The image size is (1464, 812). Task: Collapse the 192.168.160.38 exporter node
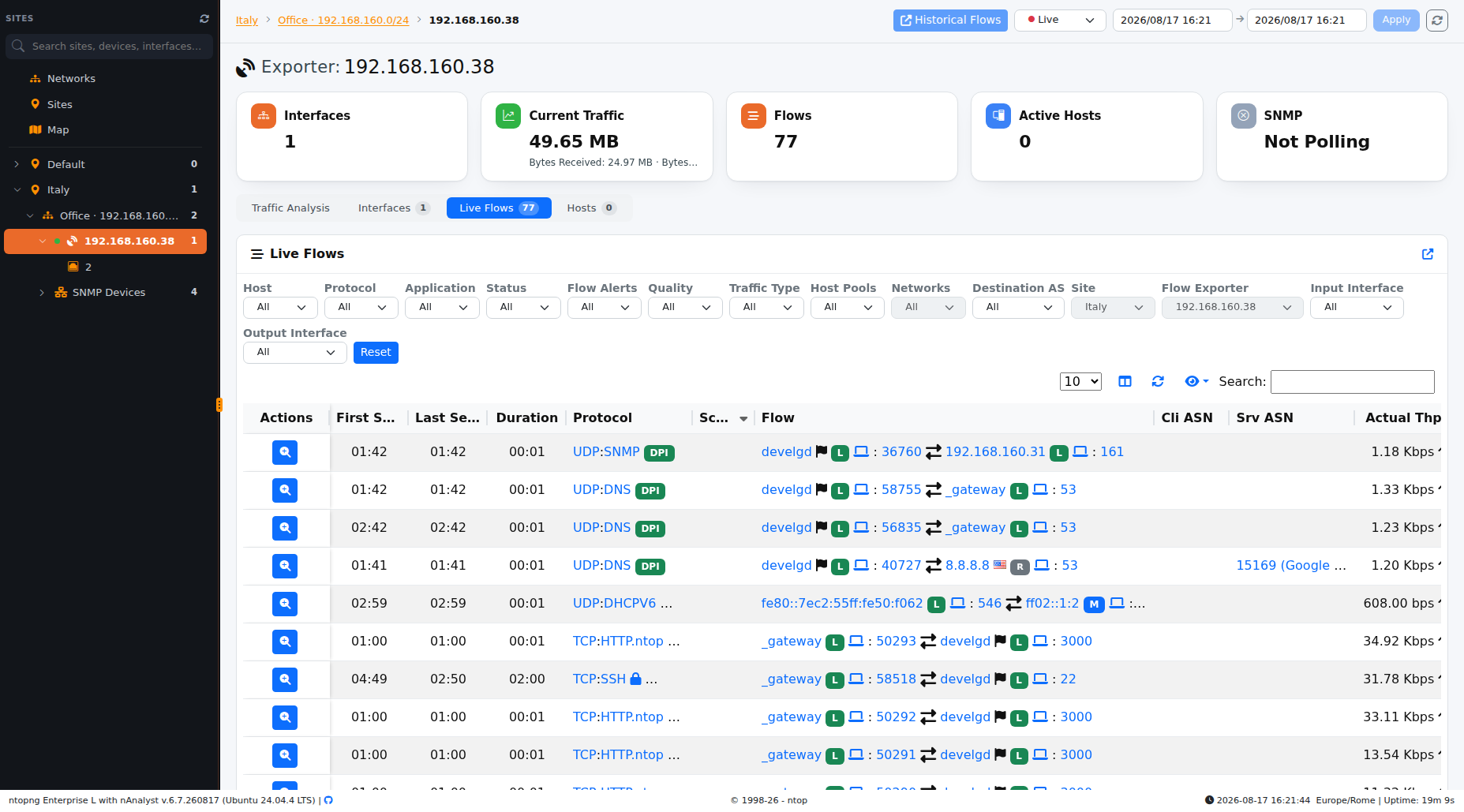[x=43, y=241]
